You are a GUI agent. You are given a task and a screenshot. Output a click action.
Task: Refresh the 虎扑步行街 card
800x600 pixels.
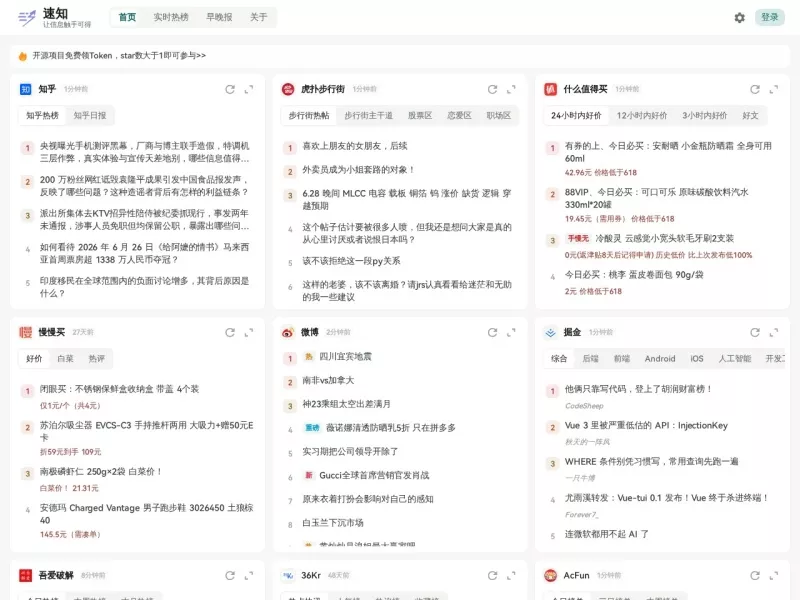(x=492, y=89)
